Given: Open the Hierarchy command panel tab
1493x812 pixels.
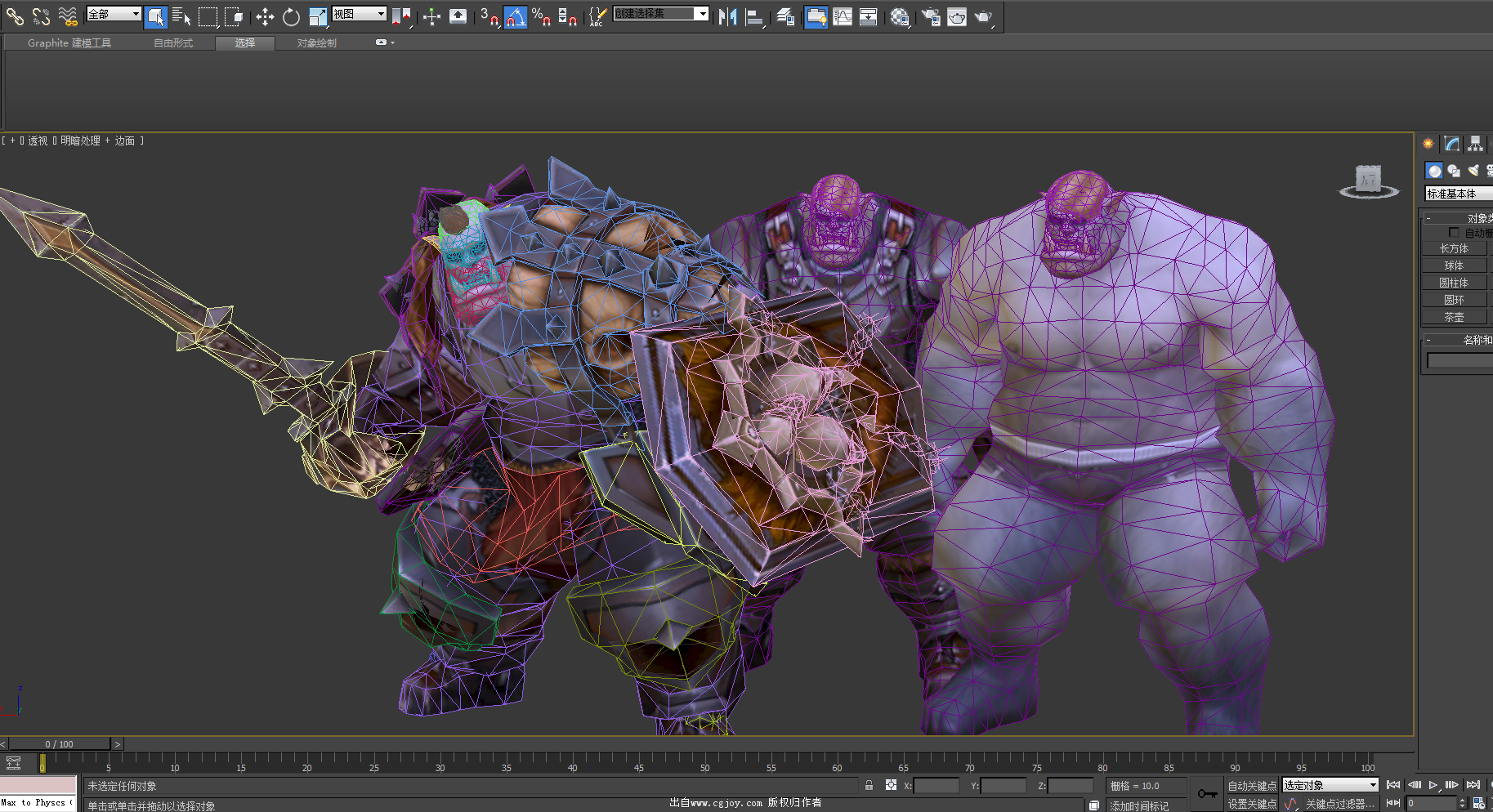Looking at the screenshot, I should pyautogui.click(x=1475, y=144).
